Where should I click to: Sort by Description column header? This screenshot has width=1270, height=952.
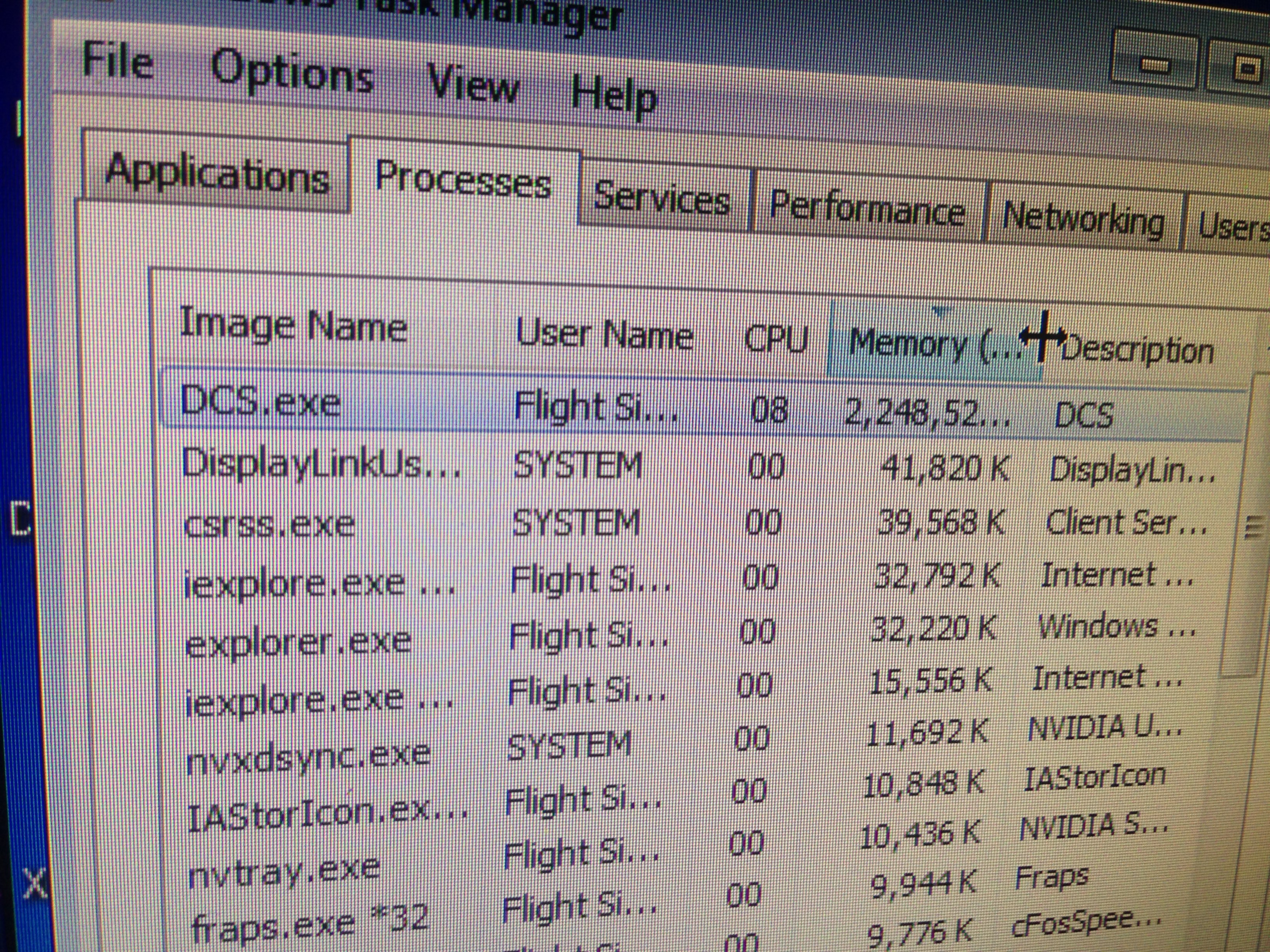pos(1138,350)
